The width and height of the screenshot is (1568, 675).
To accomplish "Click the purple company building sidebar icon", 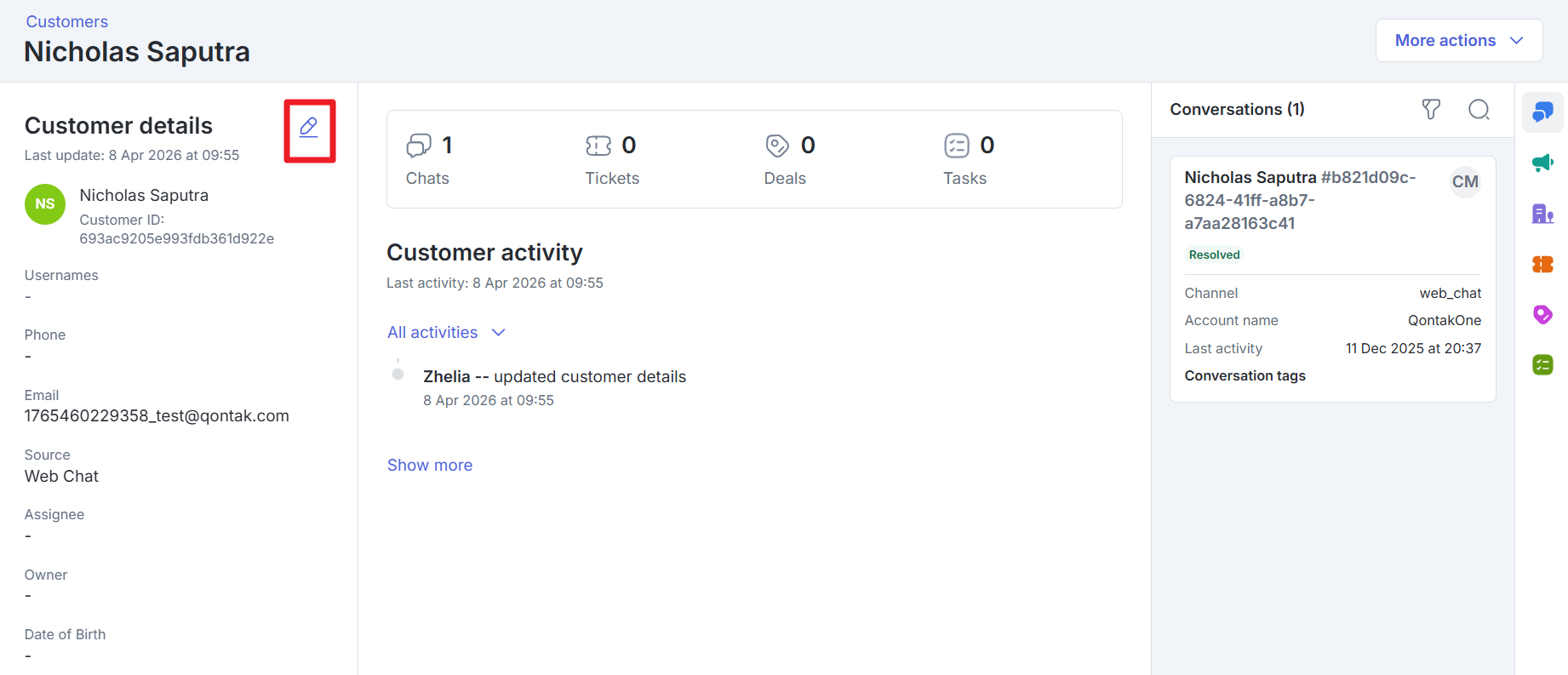I will [1542, 214].
